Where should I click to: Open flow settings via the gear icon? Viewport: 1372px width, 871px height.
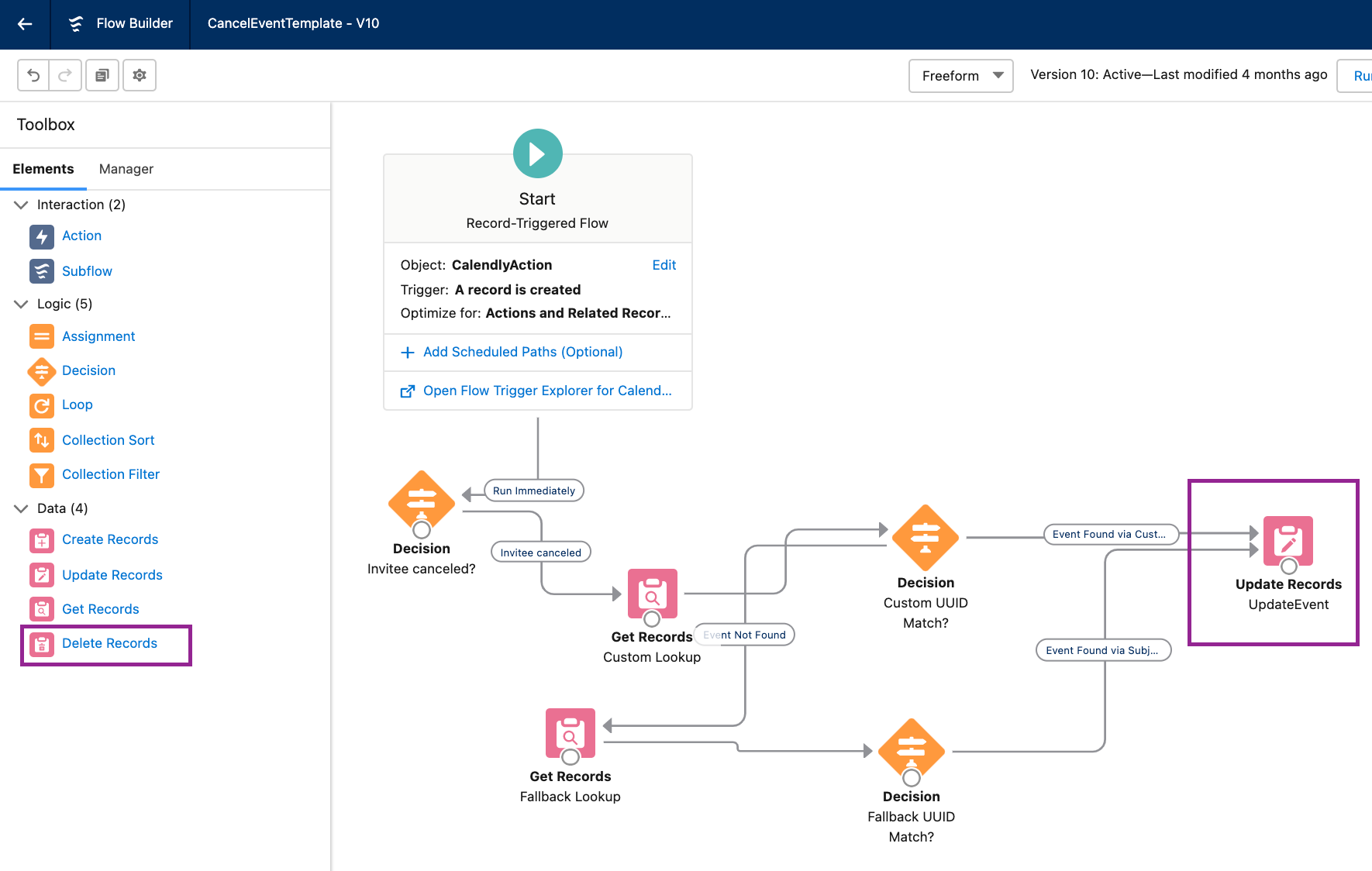140,75
